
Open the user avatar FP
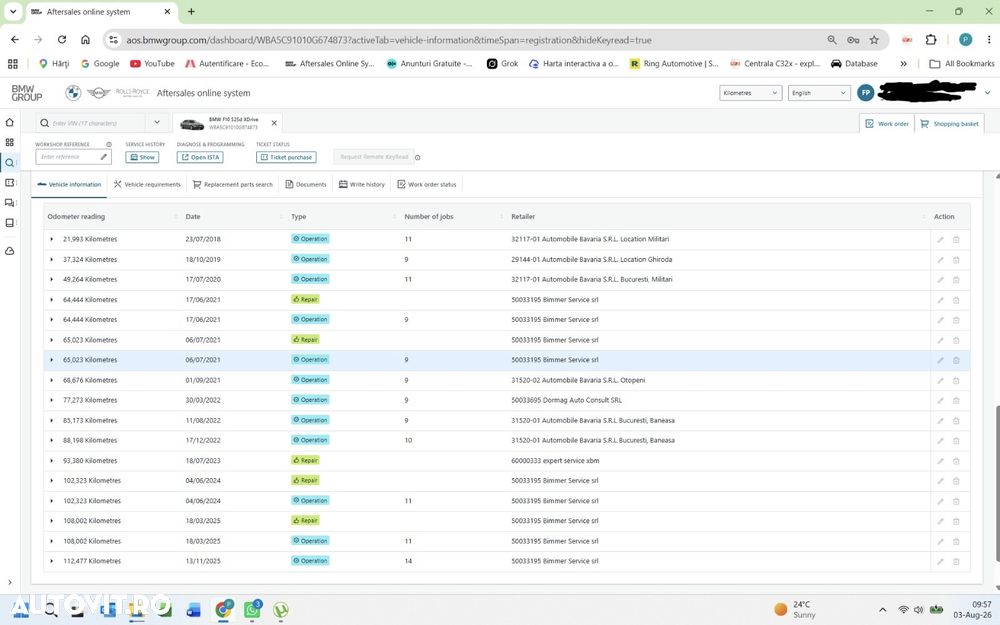pos(865,93)
